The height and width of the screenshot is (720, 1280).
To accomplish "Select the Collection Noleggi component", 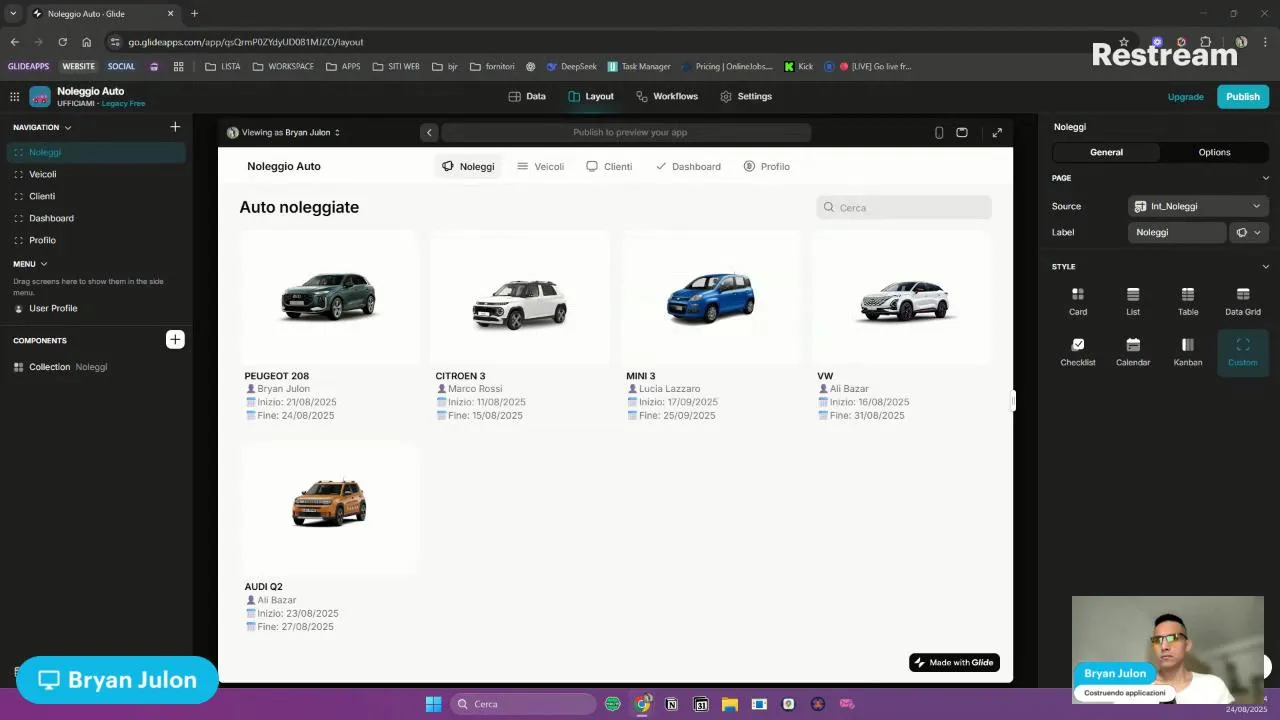I will pos(96,367).
